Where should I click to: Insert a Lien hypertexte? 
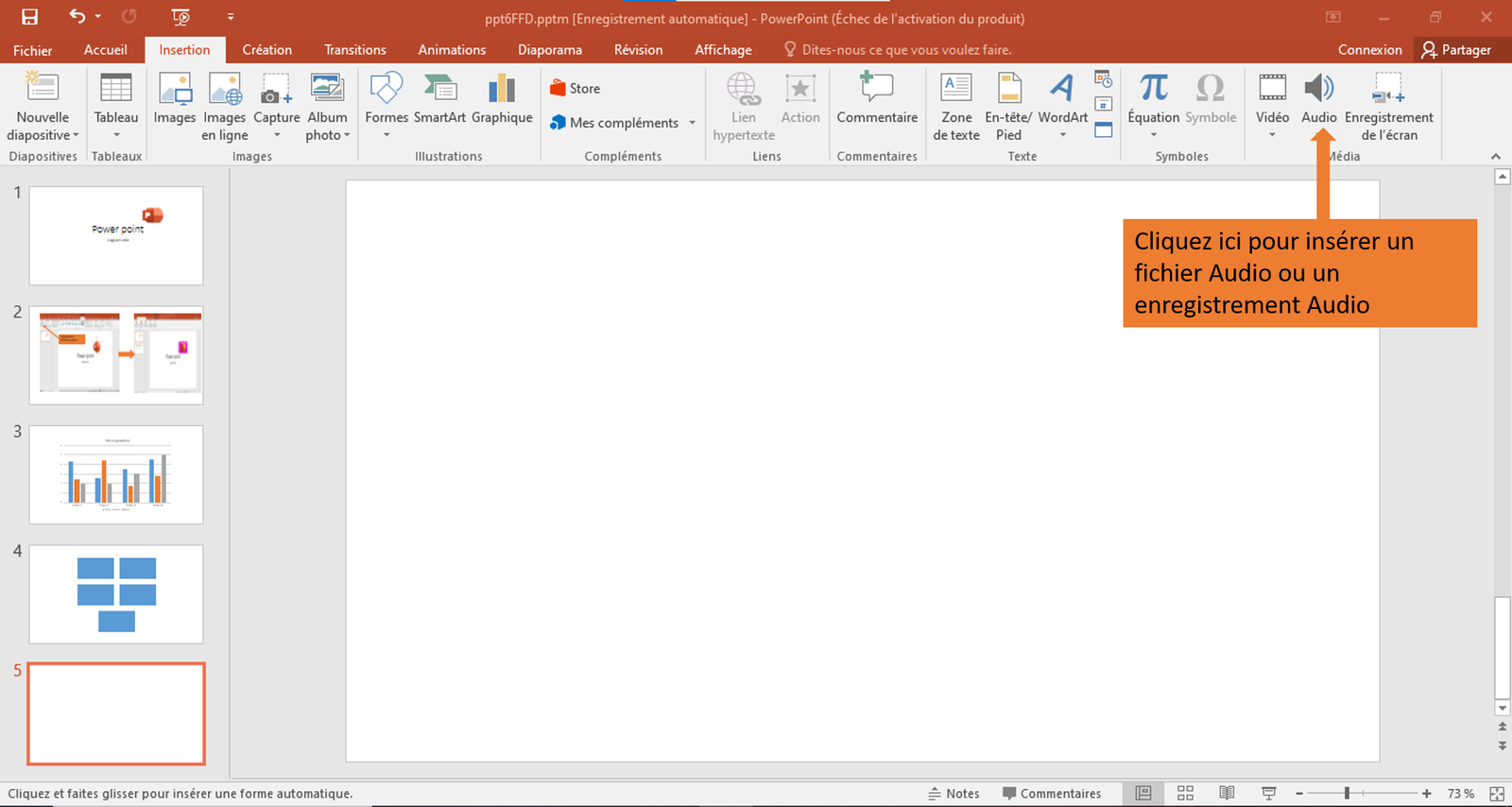744,106
